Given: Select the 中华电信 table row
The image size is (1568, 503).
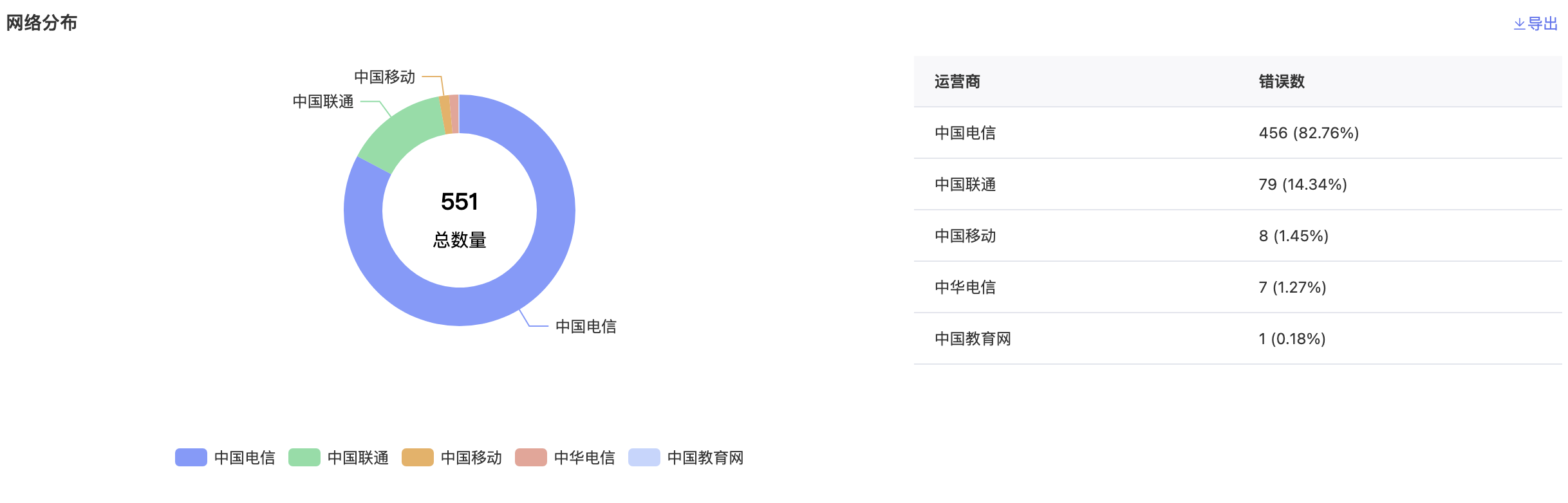Looking at the screenshot, I should click(1238, 288).
